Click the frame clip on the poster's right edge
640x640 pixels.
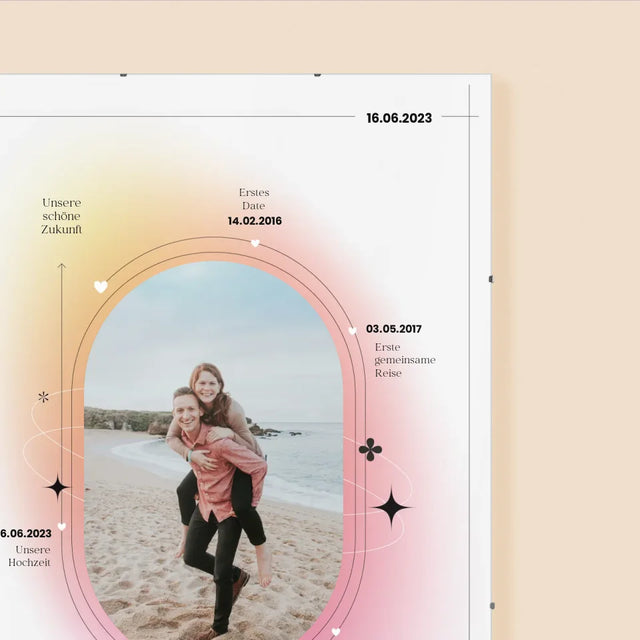tap(490, 279)
